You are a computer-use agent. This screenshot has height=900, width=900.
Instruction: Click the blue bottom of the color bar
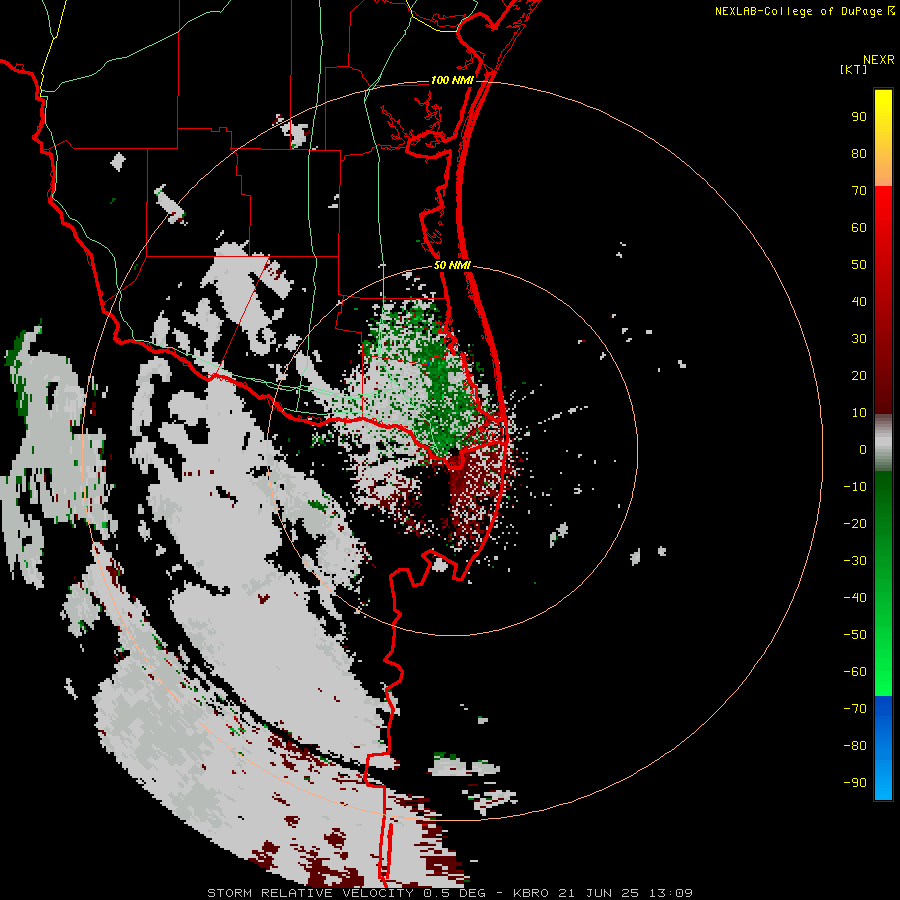coord(883,747)
